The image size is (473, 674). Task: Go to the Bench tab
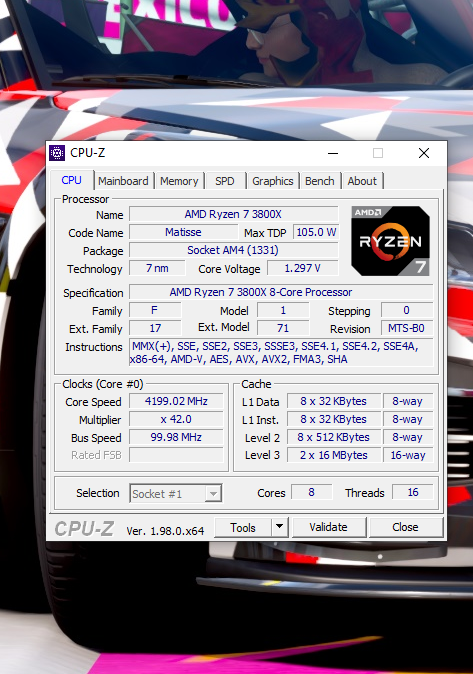319,181
